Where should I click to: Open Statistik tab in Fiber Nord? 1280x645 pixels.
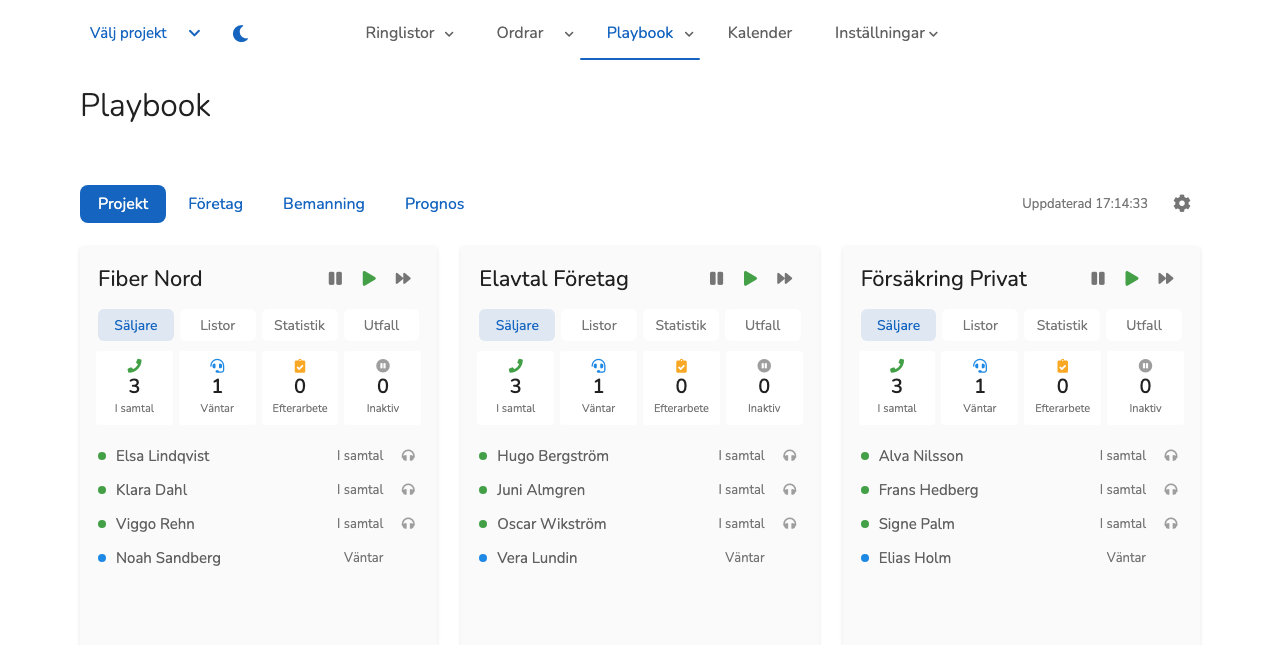(x=300, y=325)
